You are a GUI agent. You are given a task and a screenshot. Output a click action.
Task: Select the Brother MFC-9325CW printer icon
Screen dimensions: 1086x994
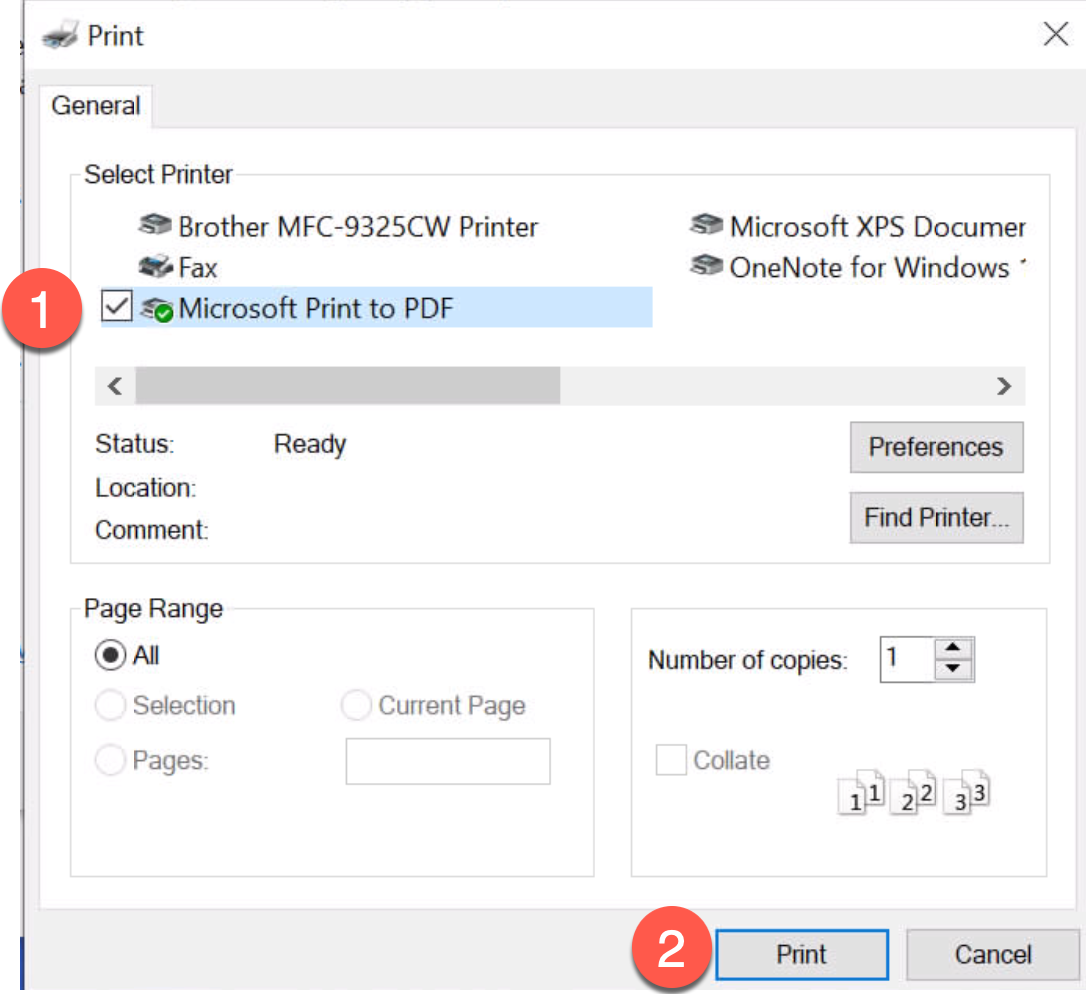tap(154, 225)
